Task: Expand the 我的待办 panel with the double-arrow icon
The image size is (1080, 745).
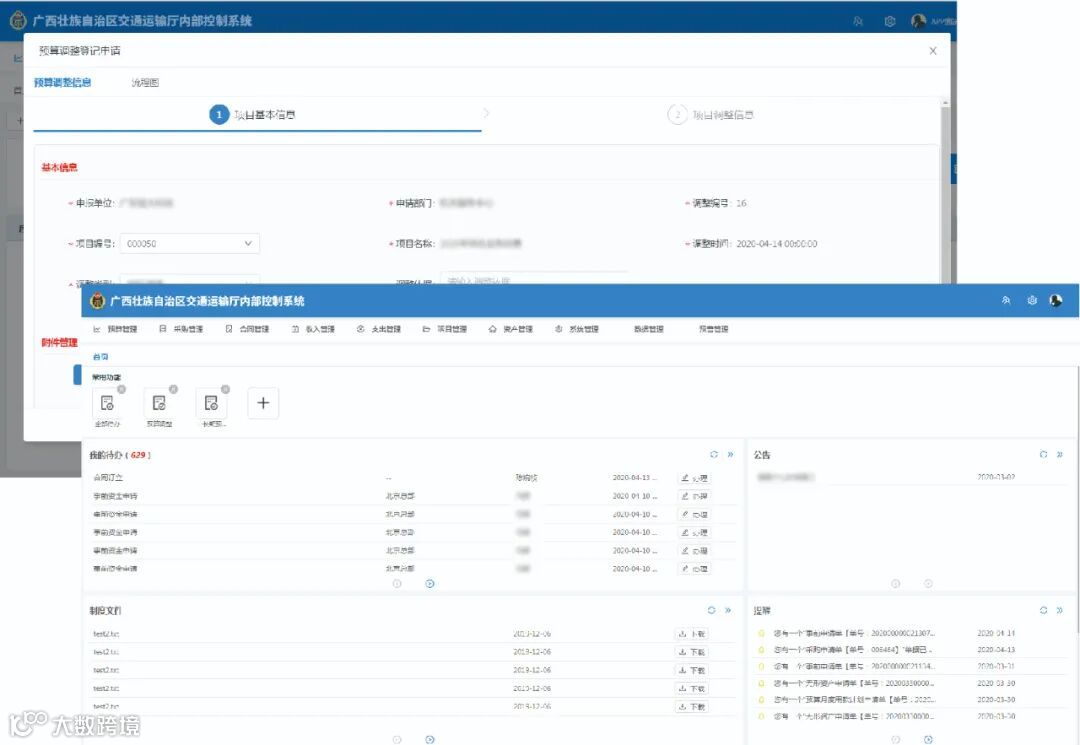Action: [730, 454]
